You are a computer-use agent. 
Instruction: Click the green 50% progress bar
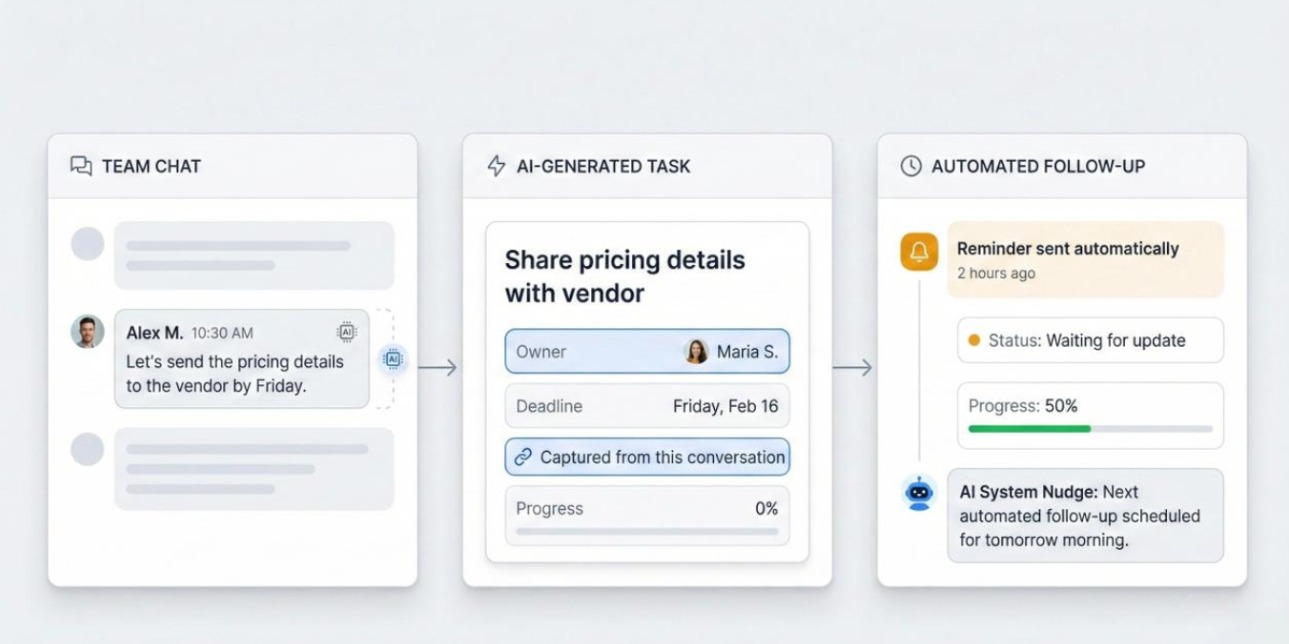coord(1029,429)
